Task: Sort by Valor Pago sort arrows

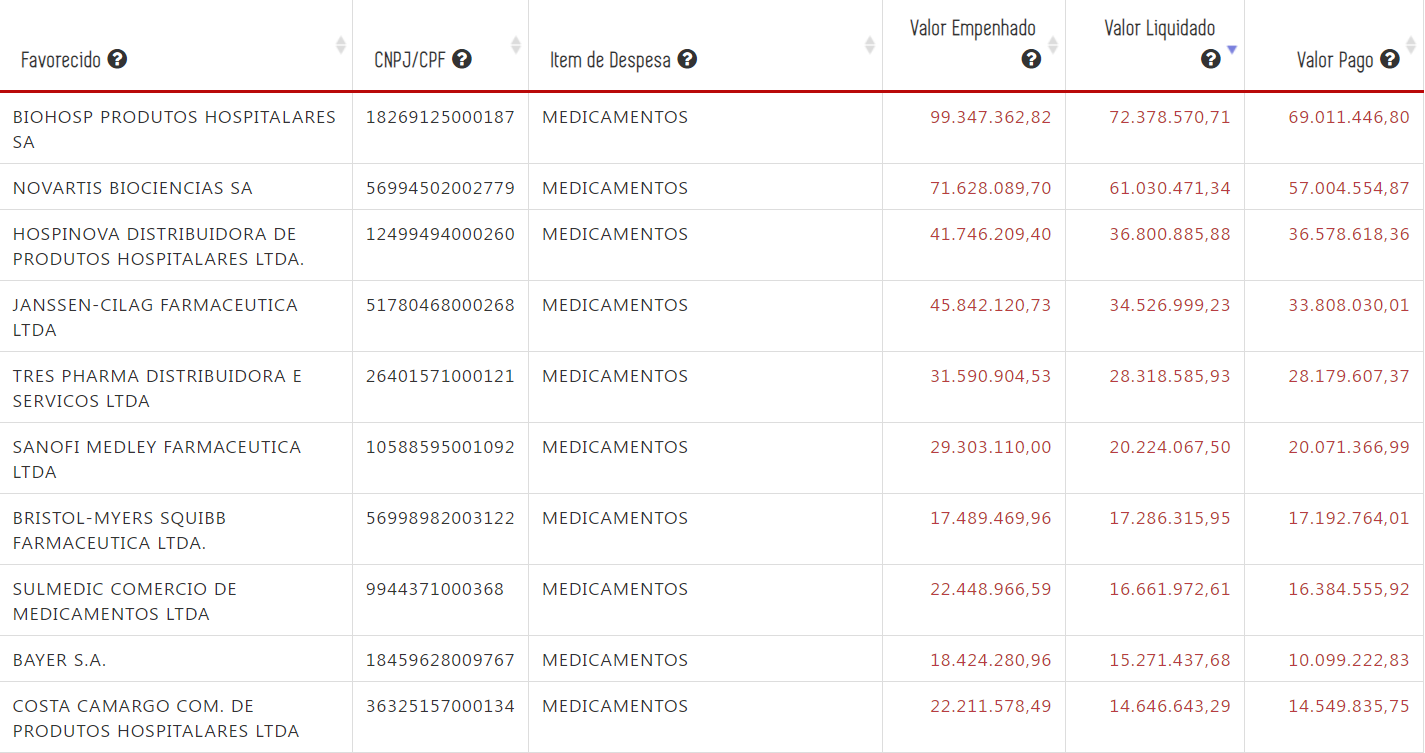Action: click(x=1411, y=45)
